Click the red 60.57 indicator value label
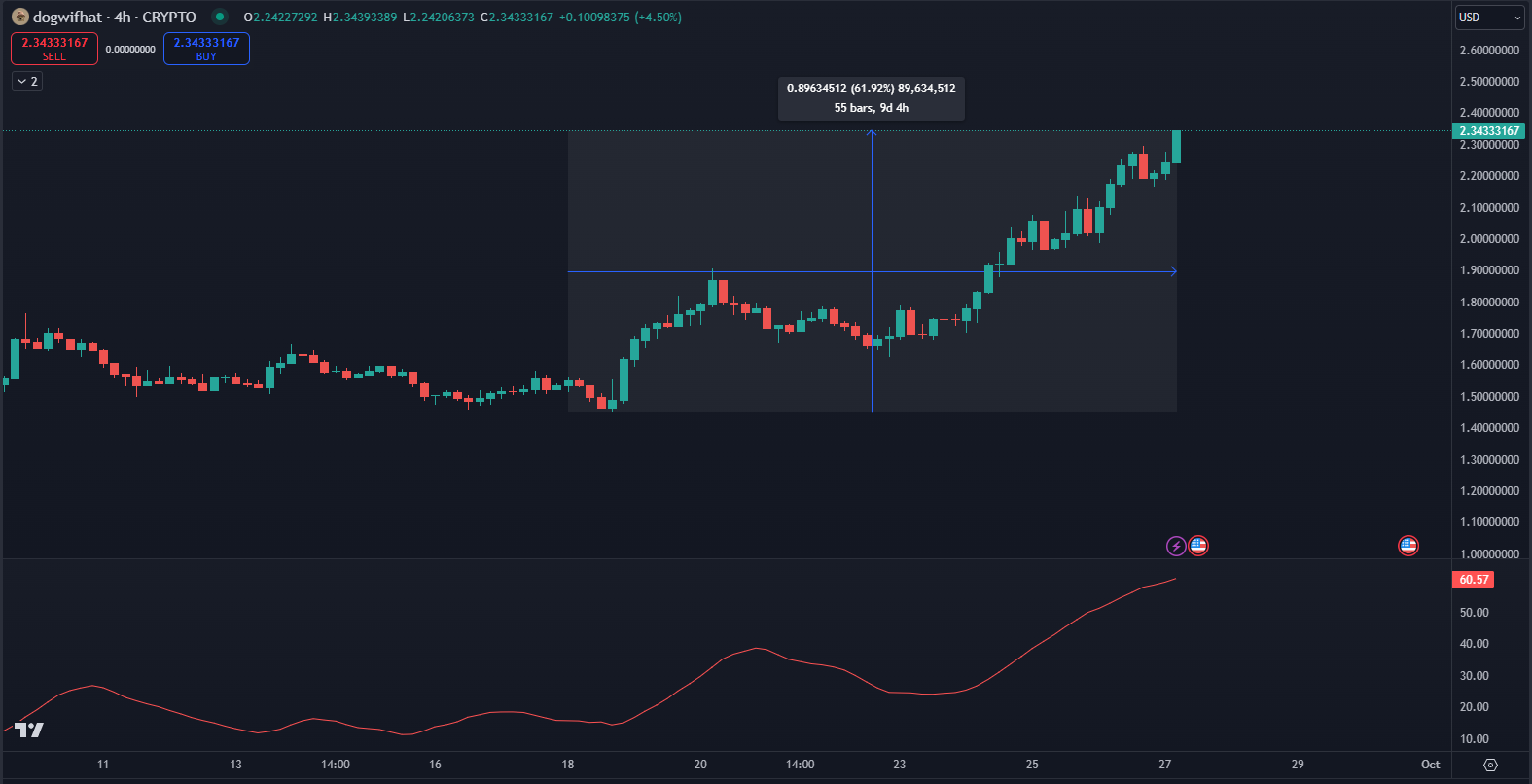The image size is (1532, 784). point(1474,580)
